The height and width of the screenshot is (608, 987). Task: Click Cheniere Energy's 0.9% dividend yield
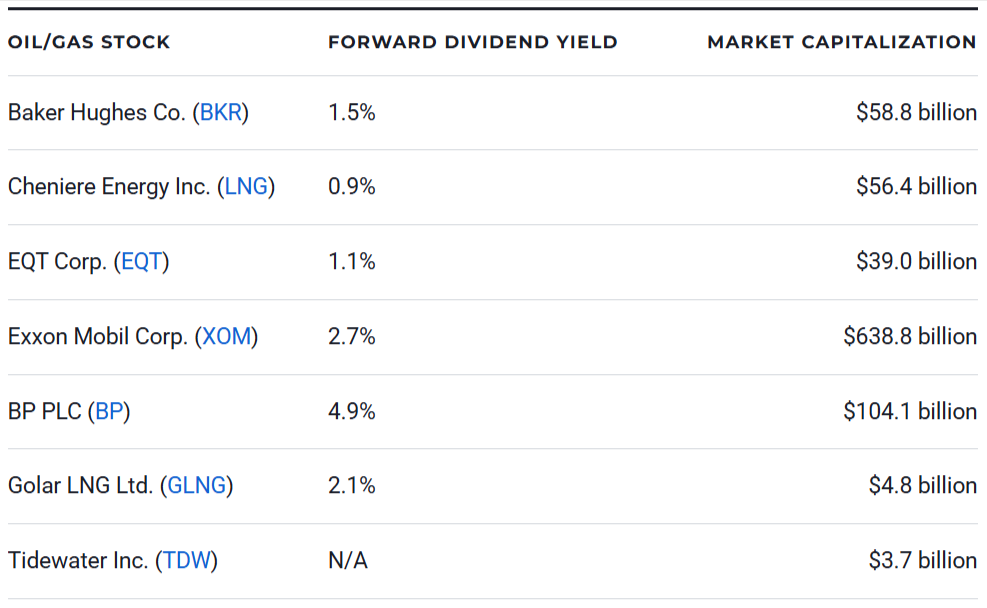pos(351,187)
